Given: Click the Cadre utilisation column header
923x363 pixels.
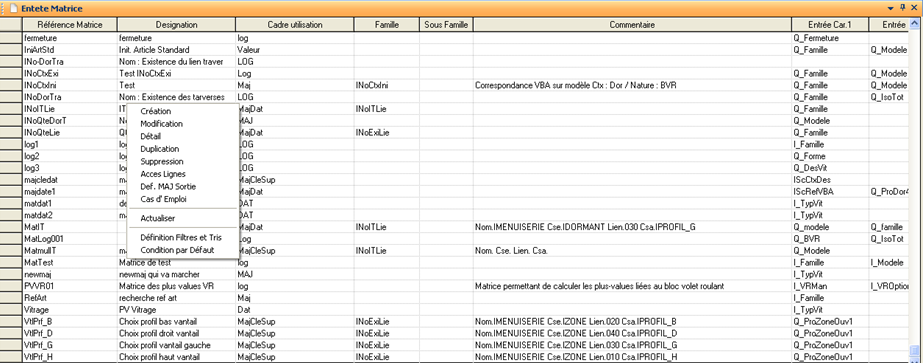Looking at the screenshot, I should pyautogui.click(x=295, y=25).
